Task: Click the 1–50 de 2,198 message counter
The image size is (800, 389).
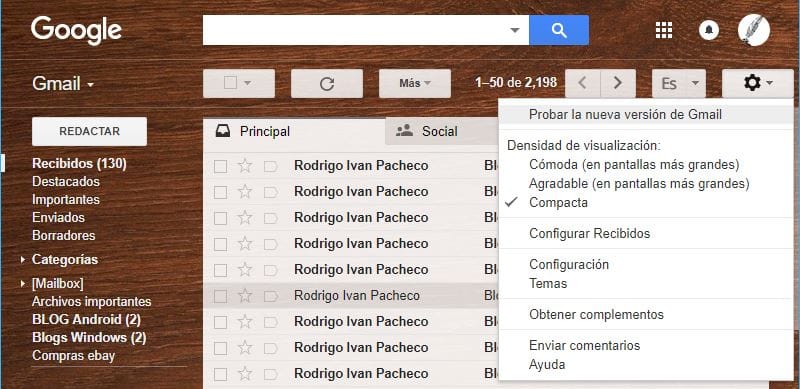Action: pyautogui.click(x=516, y=82)
